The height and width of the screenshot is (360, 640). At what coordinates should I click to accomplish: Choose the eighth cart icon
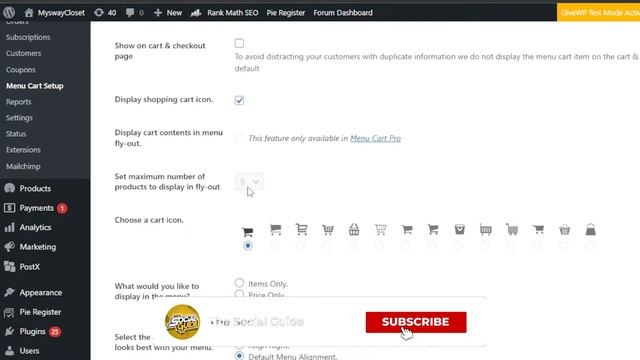(x=433, y=230)
